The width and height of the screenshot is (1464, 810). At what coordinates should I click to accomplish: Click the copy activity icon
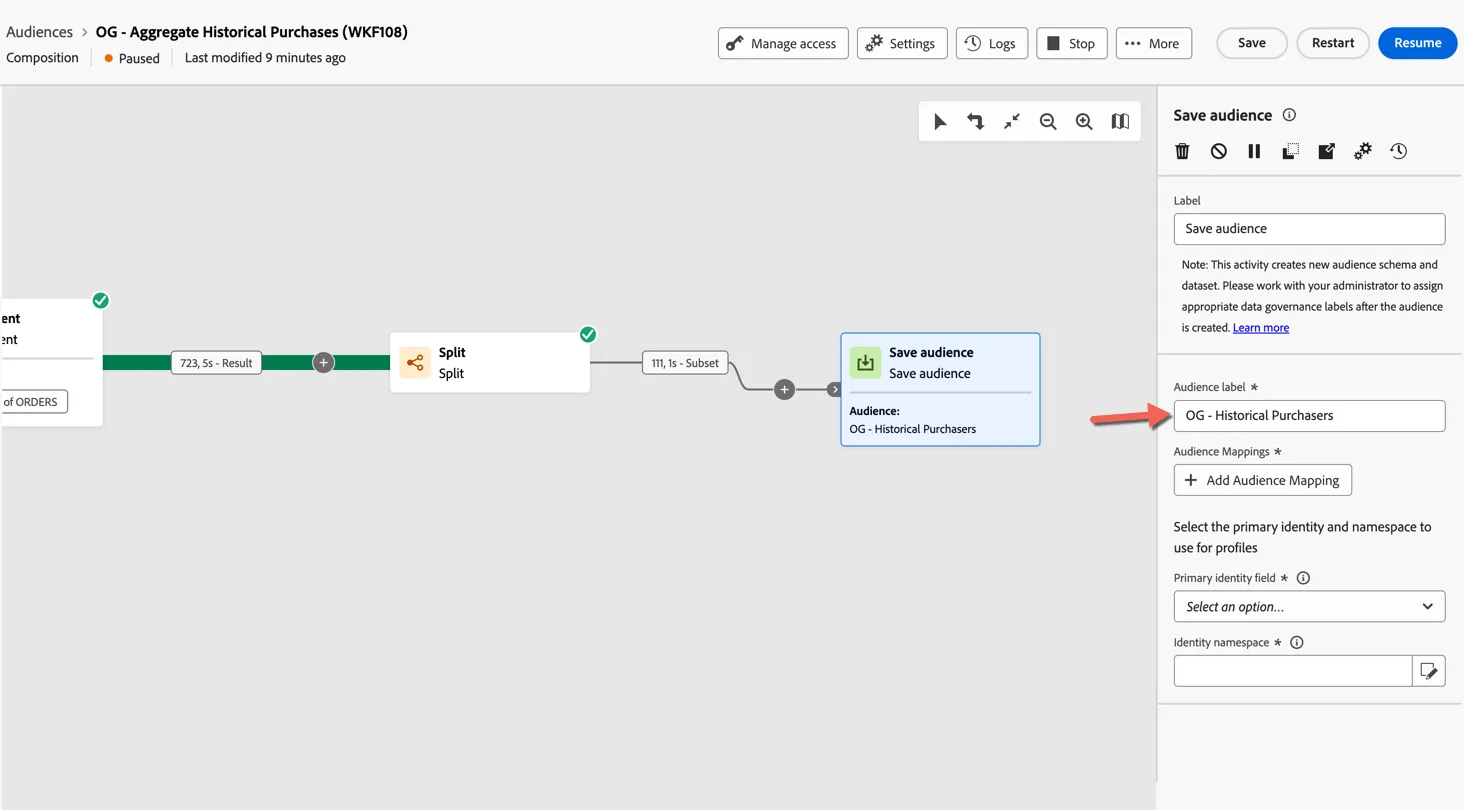1290,151
